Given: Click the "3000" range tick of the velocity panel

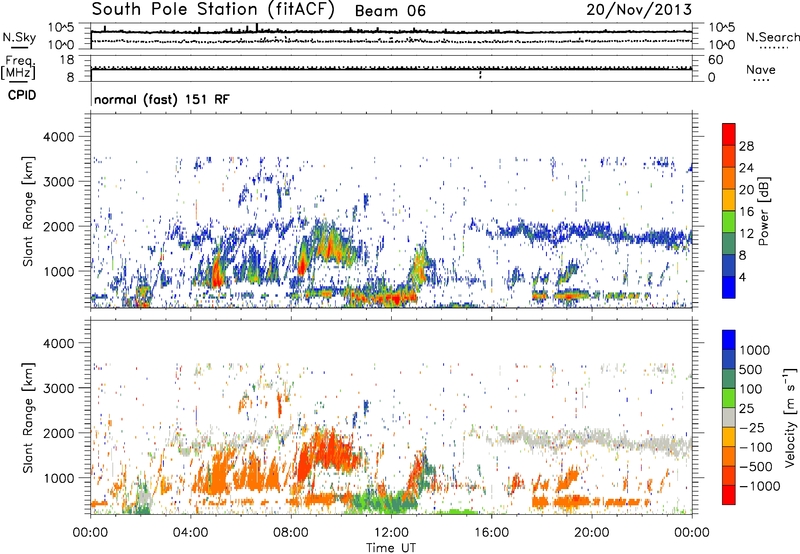Looking at the screenshot, I should click(58, 388).
